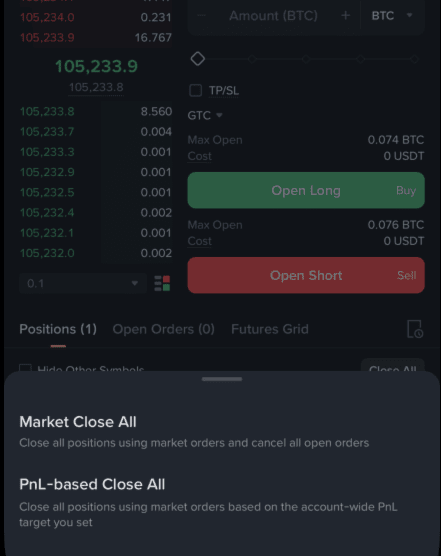Switch to the Open Orders (0) tab
This screenshot has width=441, height=556.
[163, 329]
